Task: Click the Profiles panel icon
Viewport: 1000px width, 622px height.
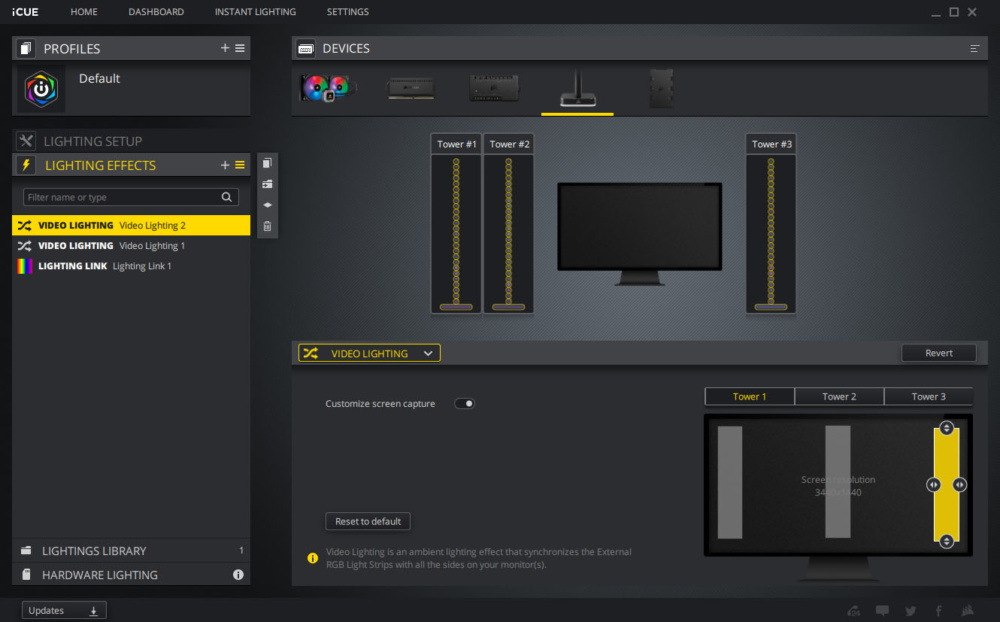Action: [x=26, y=48]
